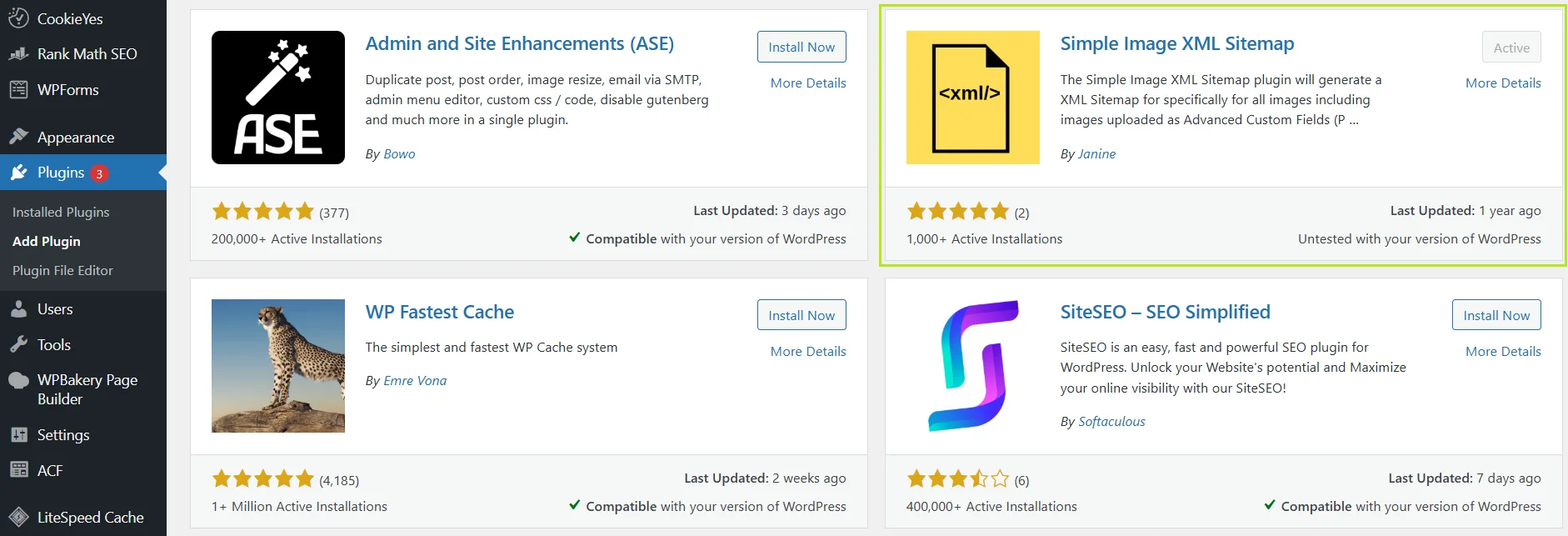Image resolution: width=1568 pixels, height=536 pixels.
Task: Click the WP Fastest Cache cheetah thumbnail
Action: click(x=277, y=365)
